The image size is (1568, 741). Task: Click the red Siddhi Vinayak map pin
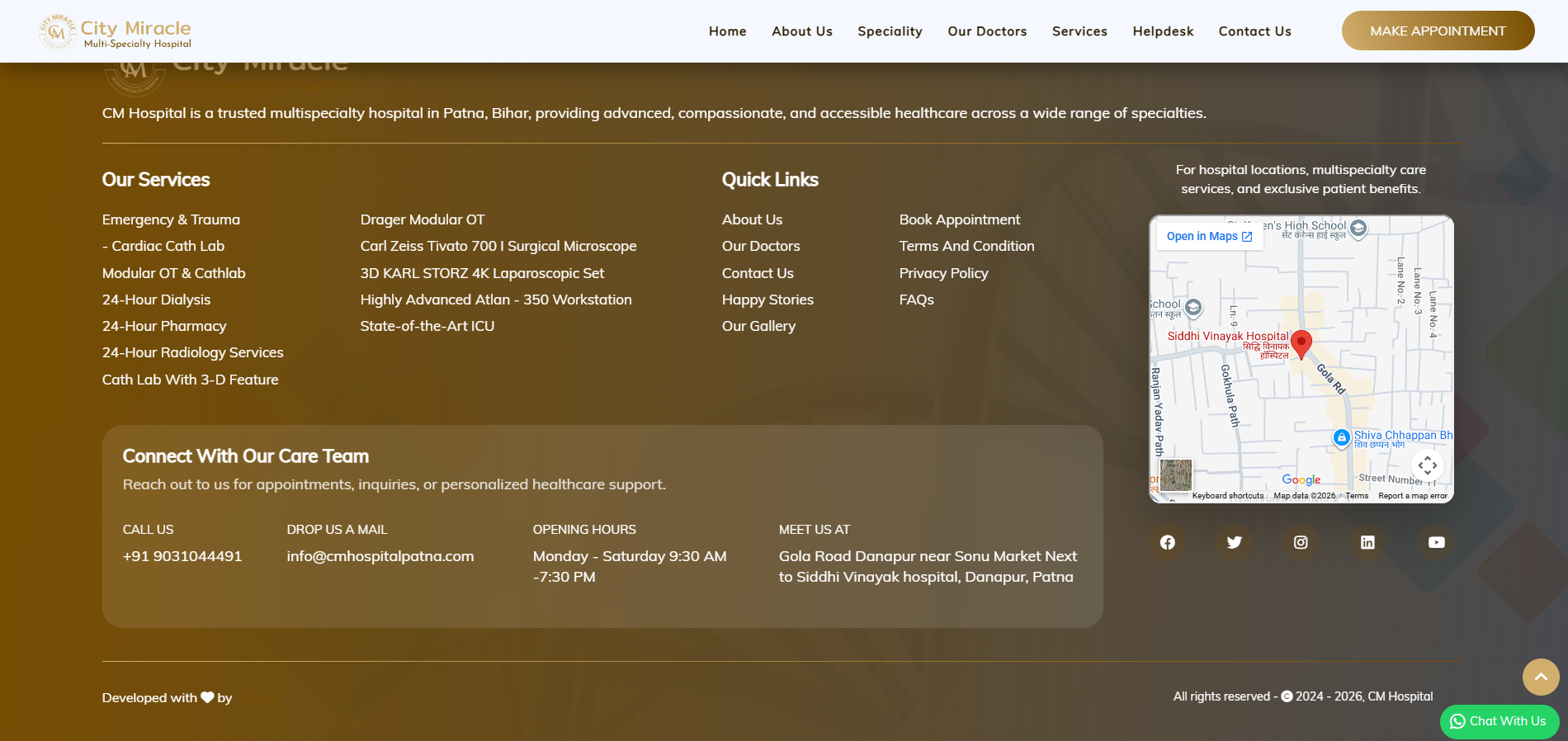click(x=1301, y=343)
